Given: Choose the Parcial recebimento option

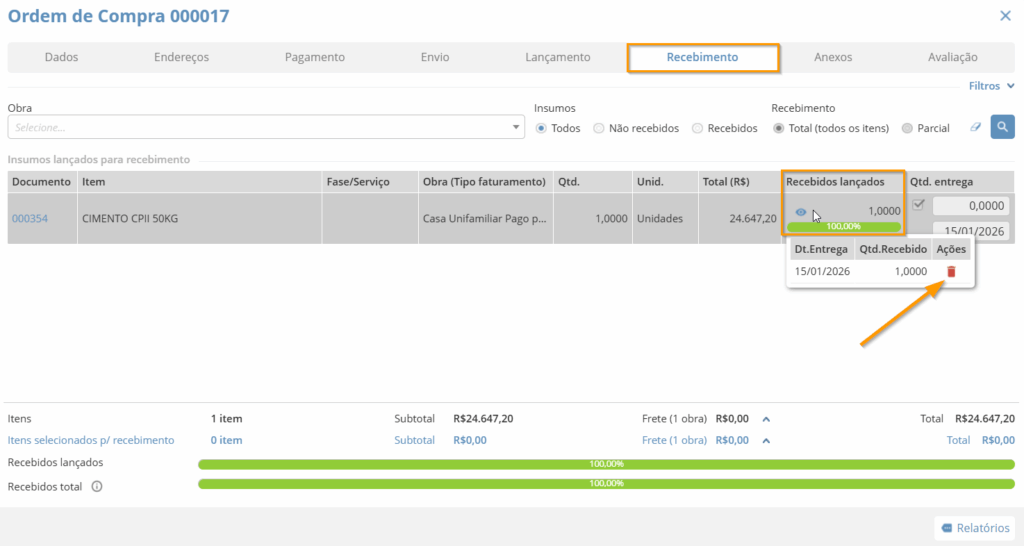Looking at the screenshot, I should (x=907, y=128).
